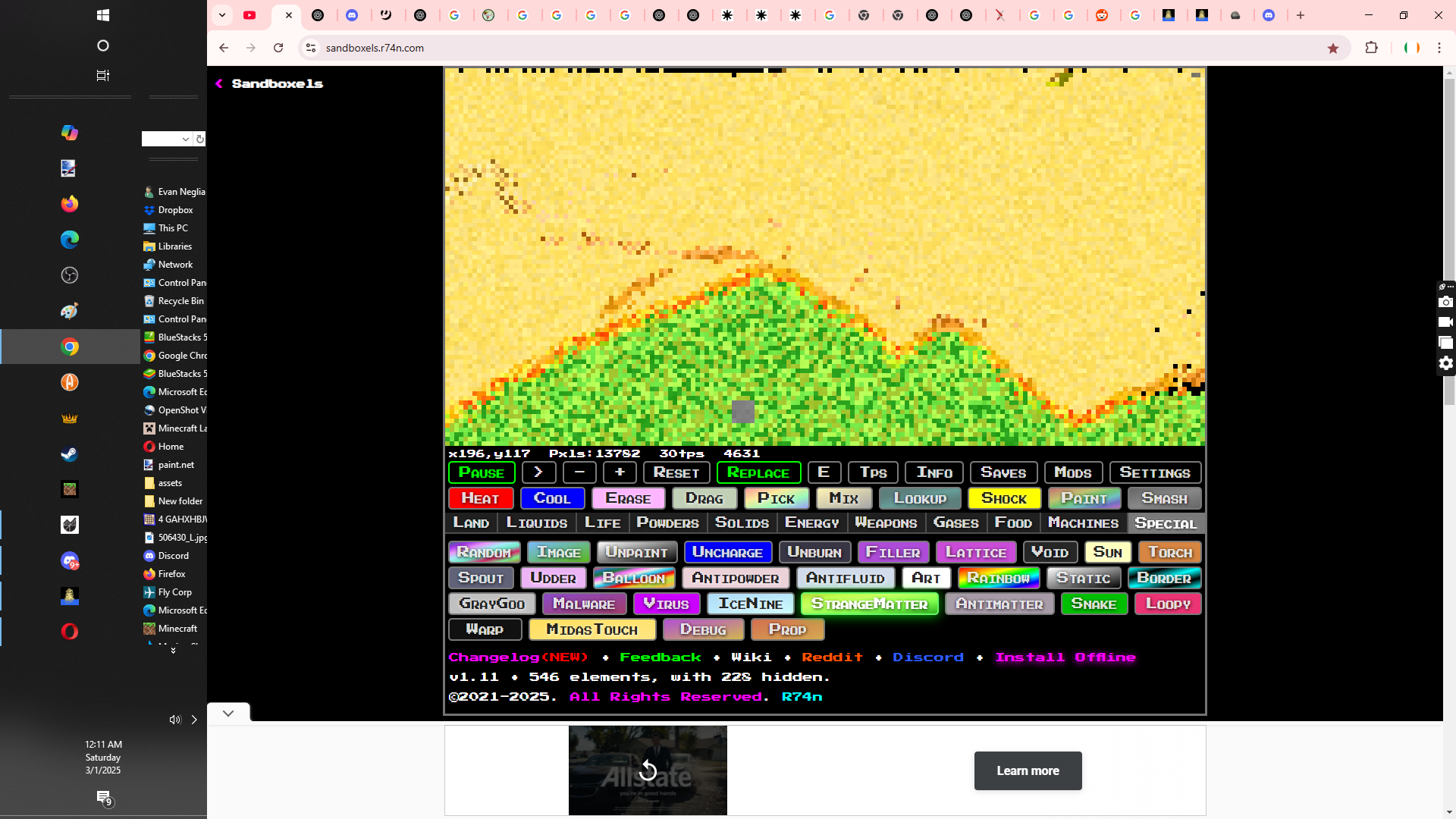
Task: Open the tab search dropdown arrow
Action: (x=222, y=15)
